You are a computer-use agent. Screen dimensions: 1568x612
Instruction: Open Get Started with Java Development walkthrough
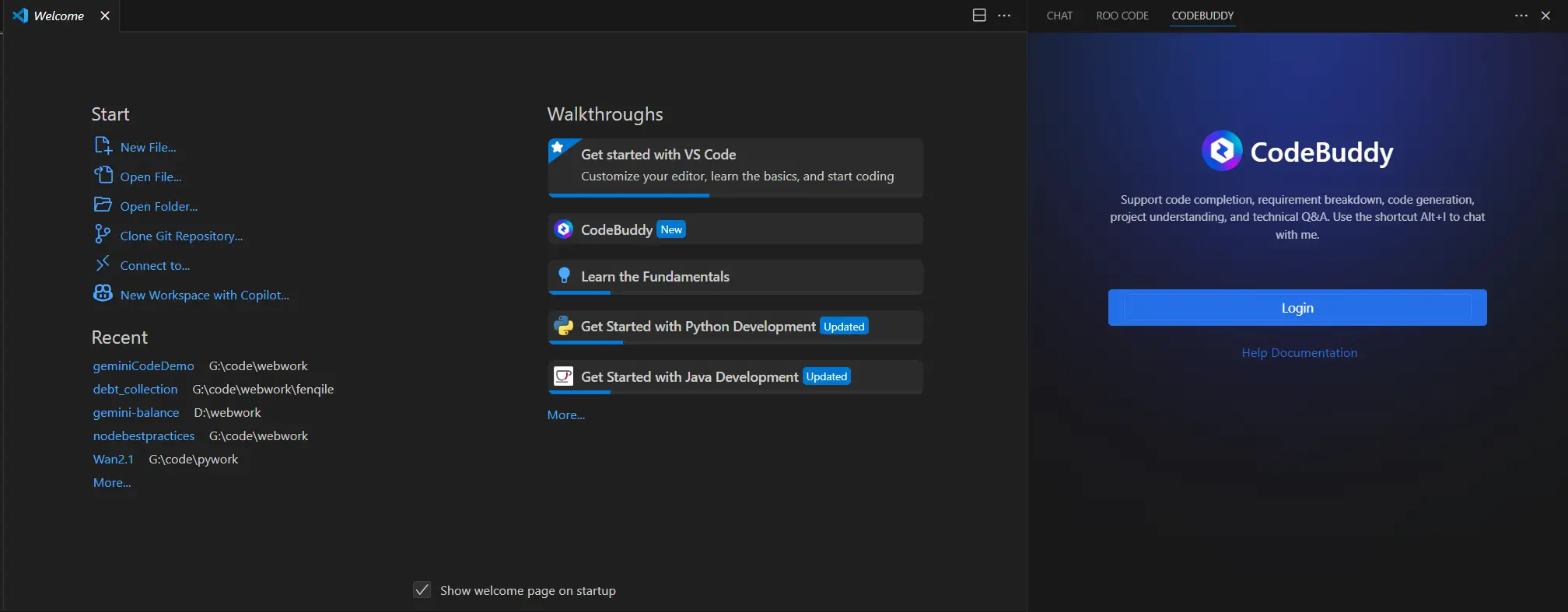[x=736, y=377]
